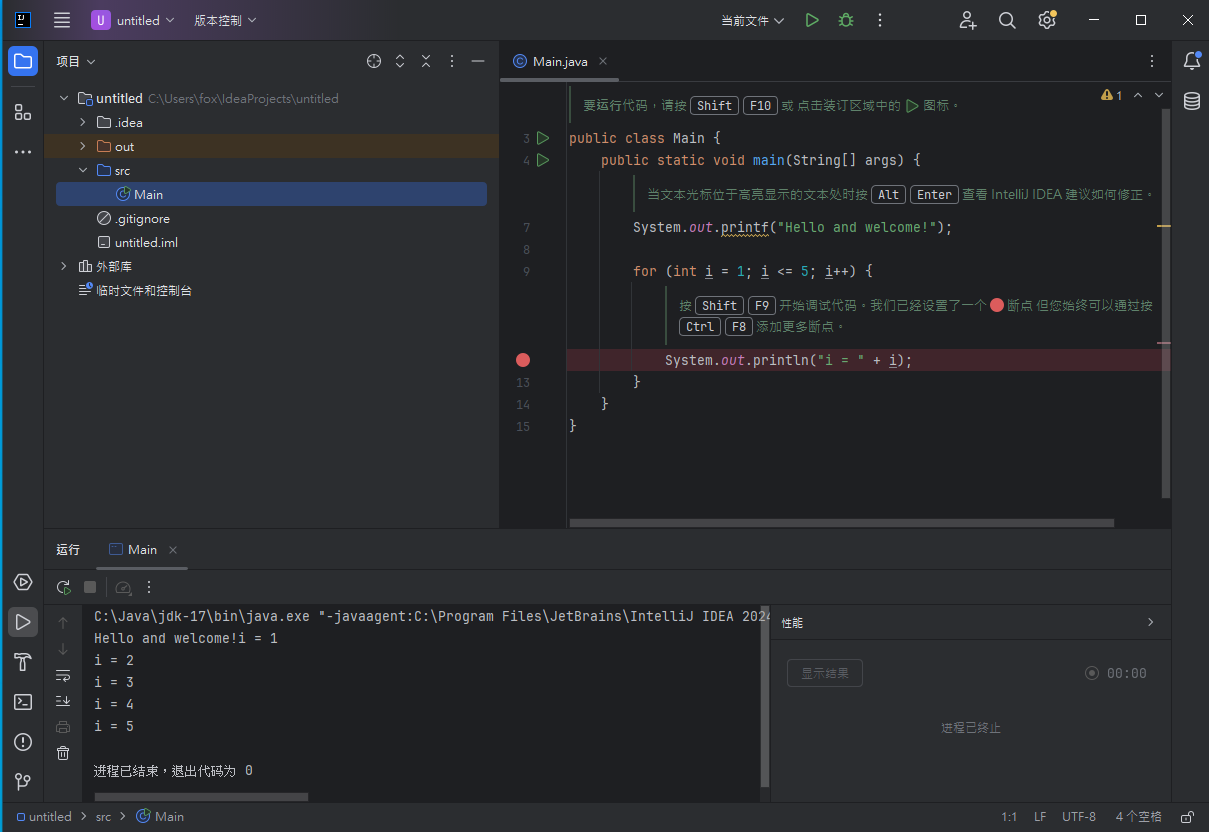Toggle scroll to end of console
Screen dimensions: 1209x832
tap(63, 701)
